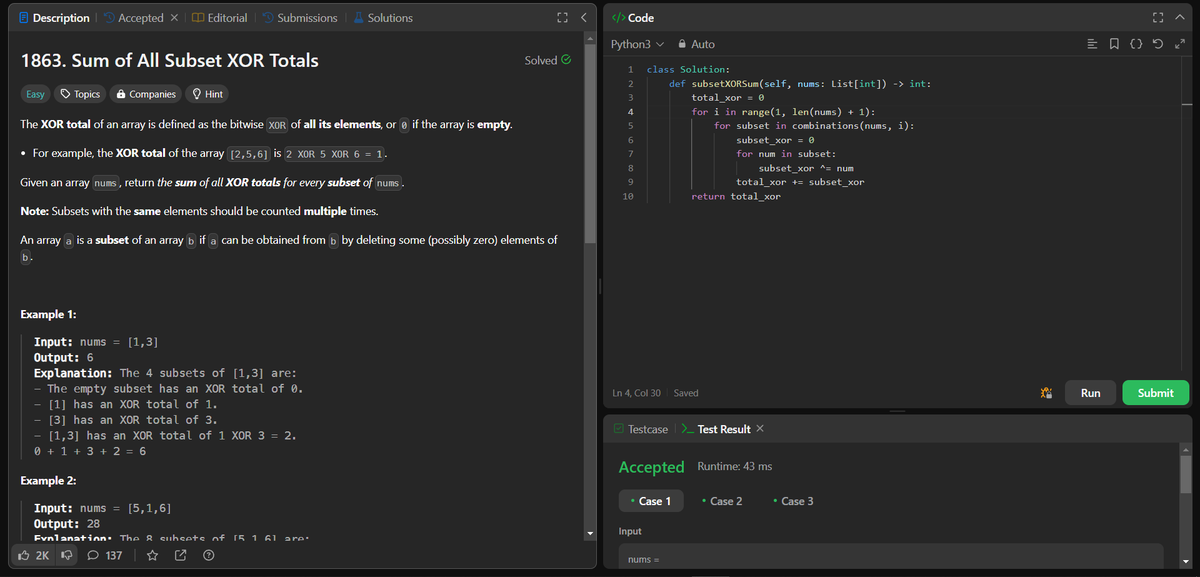Viewport: 1200px width, 577px height.
Task: Maximize the Code panel with fullscreen icon
Action: point(1159,18)
